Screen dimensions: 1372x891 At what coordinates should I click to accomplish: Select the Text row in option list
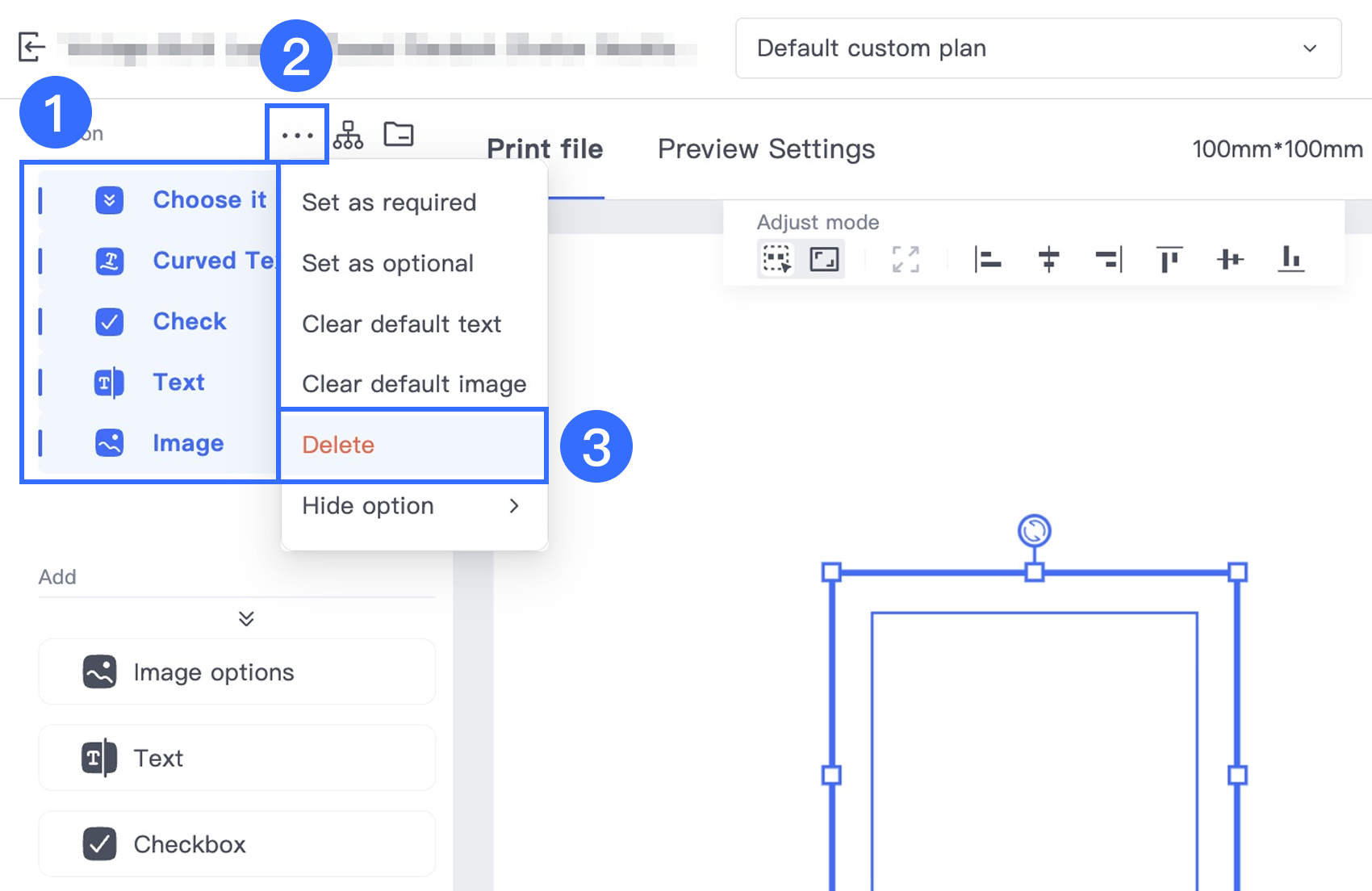pos(158,382)
